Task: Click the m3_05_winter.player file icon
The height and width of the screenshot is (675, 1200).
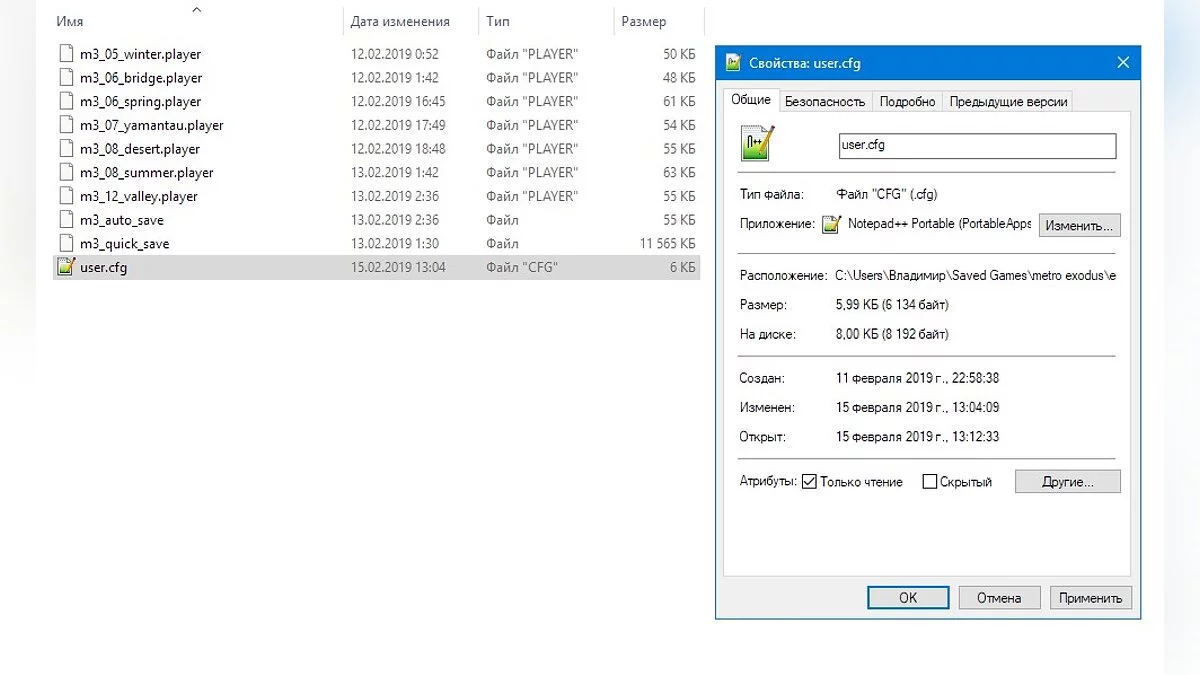Action: (66, 54)
